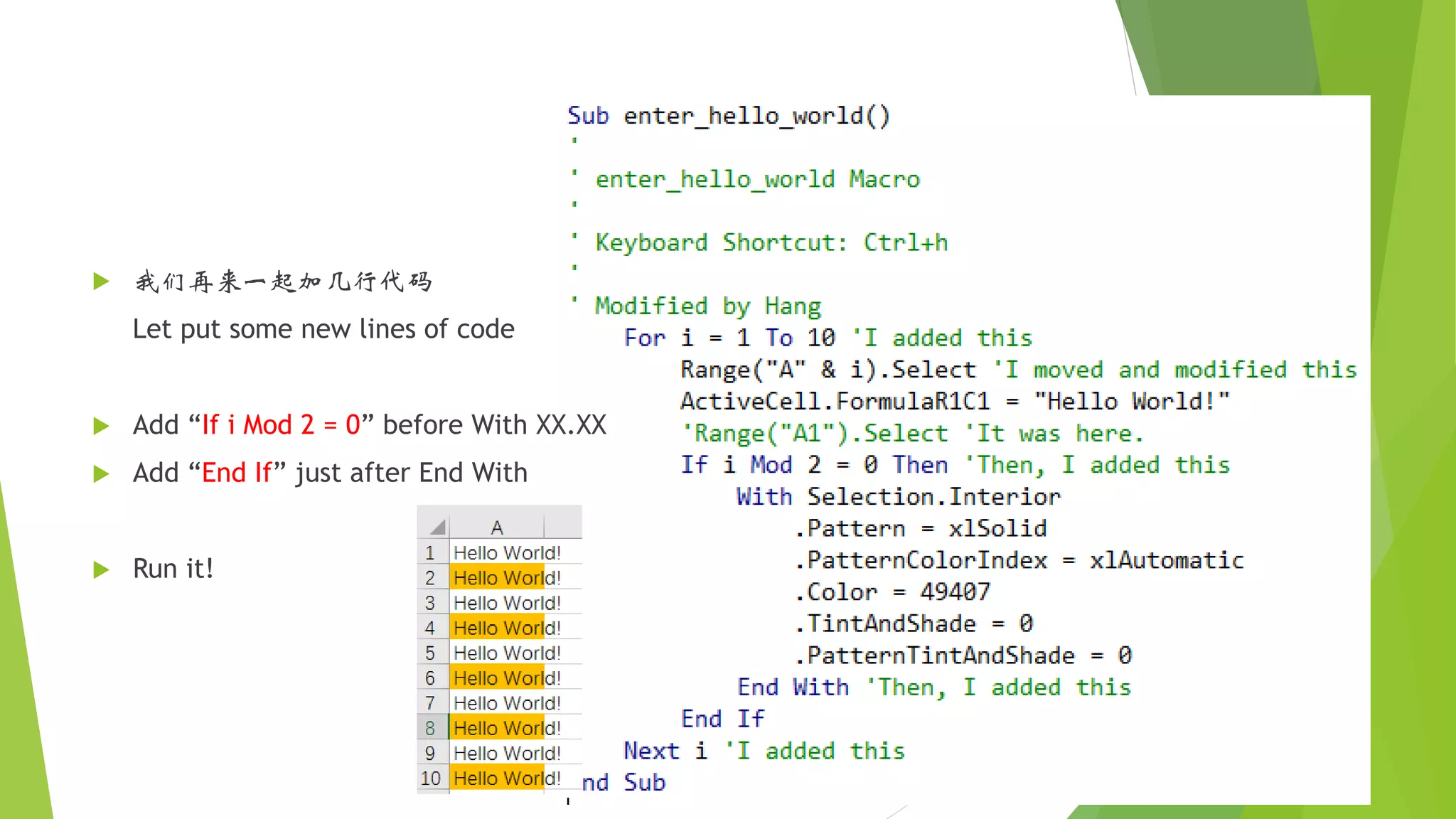Click the ActiveCell.FormulaR1C1 code line
The image size is (1456, 819).
[955, 401]
